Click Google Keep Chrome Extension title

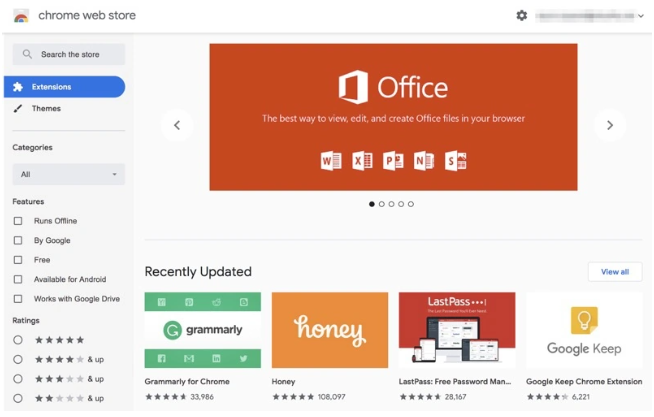click(584, 382)
